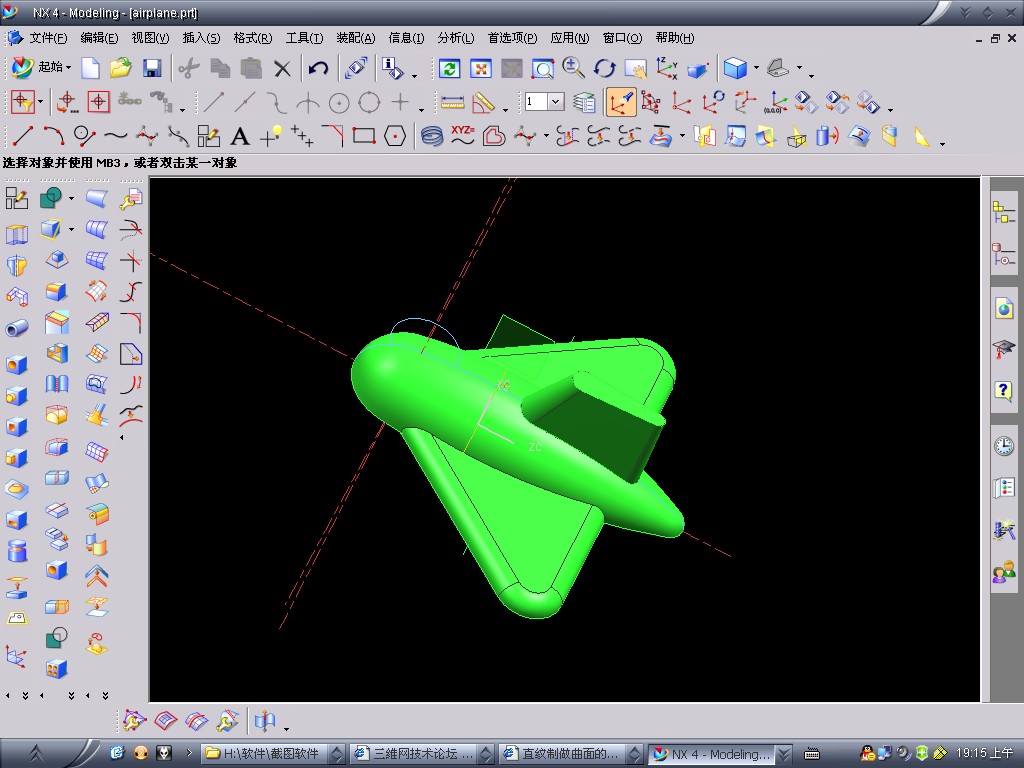Click the Open folder icon

[x=121, y=68]
